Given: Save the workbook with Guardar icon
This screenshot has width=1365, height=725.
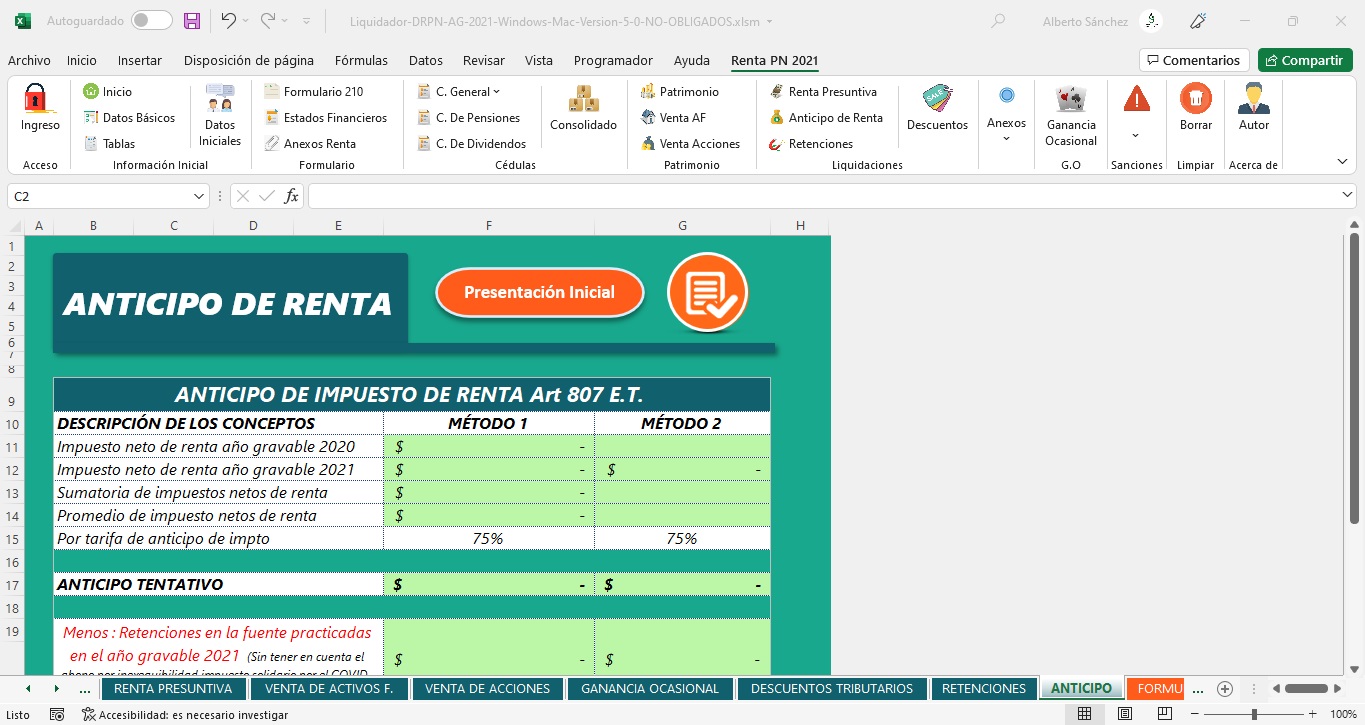Looking at the screenshot, I should [192, 20].
